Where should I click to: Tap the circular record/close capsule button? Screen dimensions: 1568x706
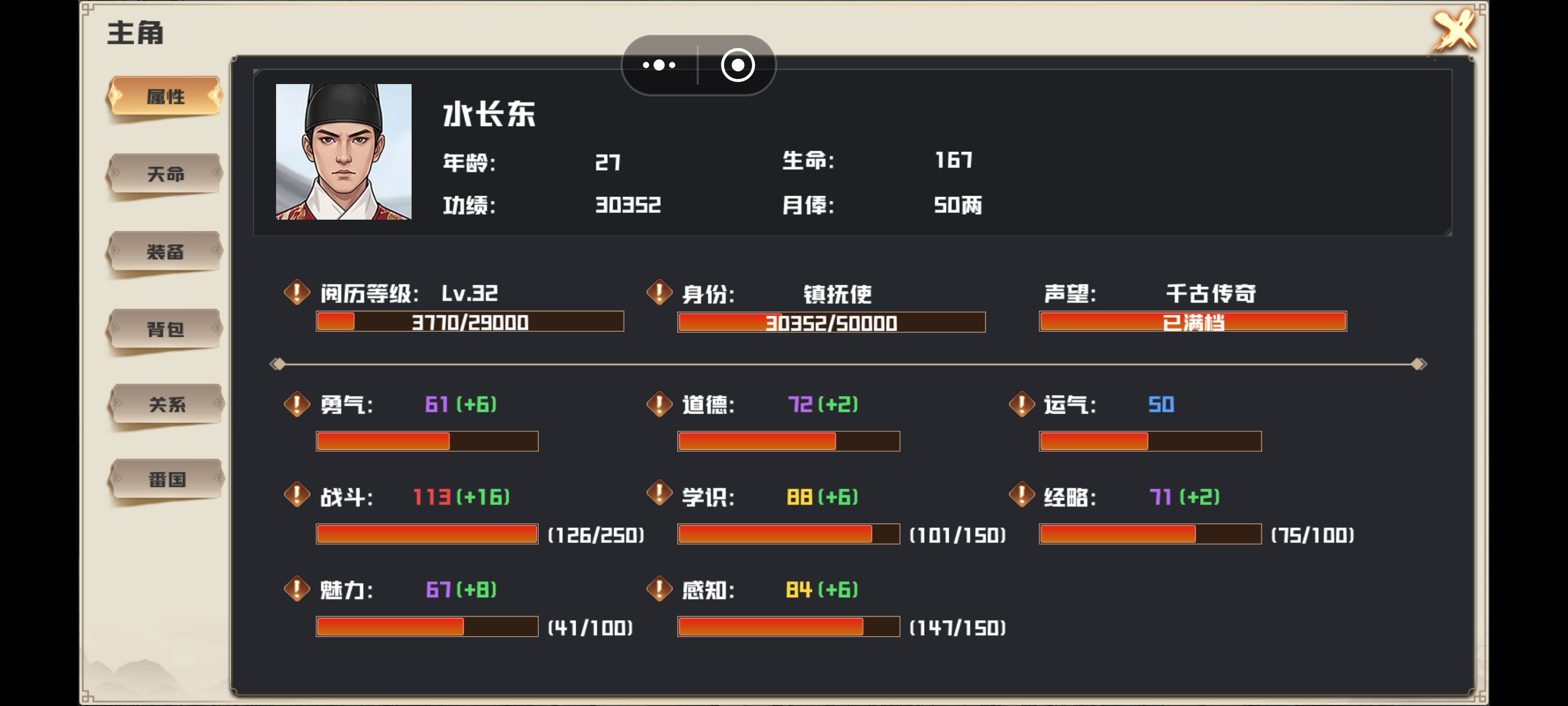738,64
